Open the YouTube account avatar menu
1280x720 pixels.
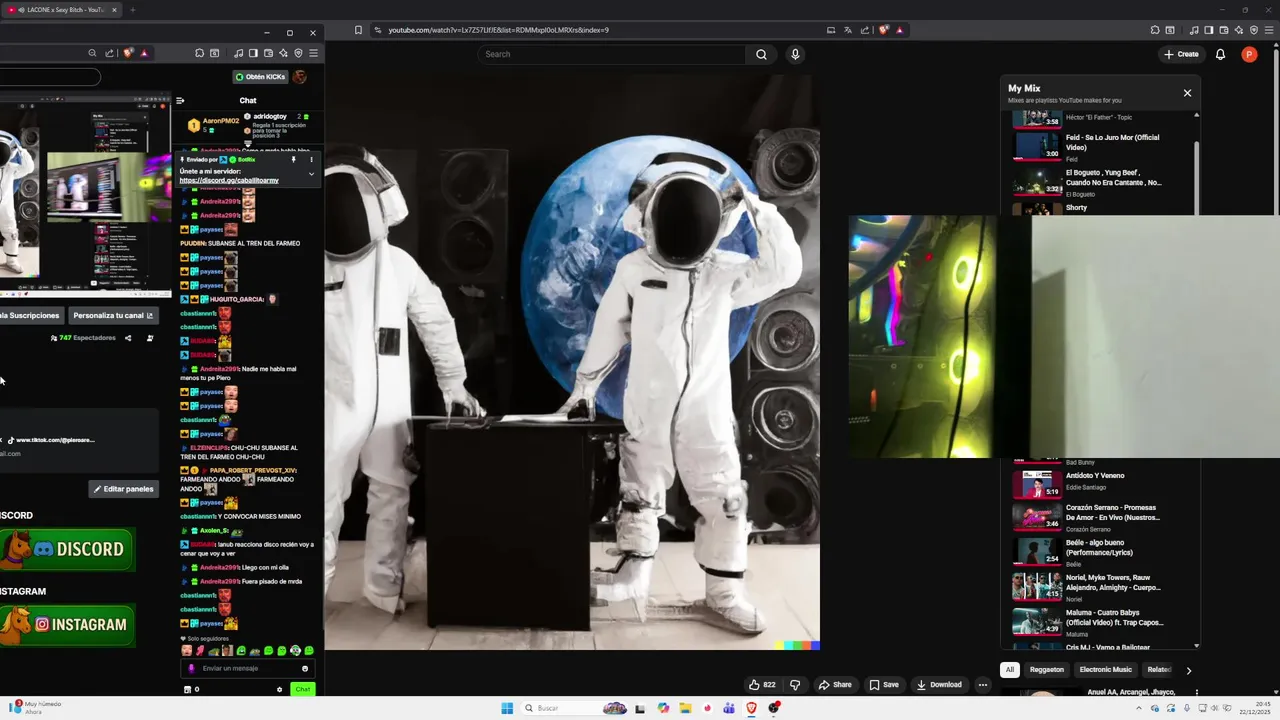pyautogui.click(x=1249, y=54)
